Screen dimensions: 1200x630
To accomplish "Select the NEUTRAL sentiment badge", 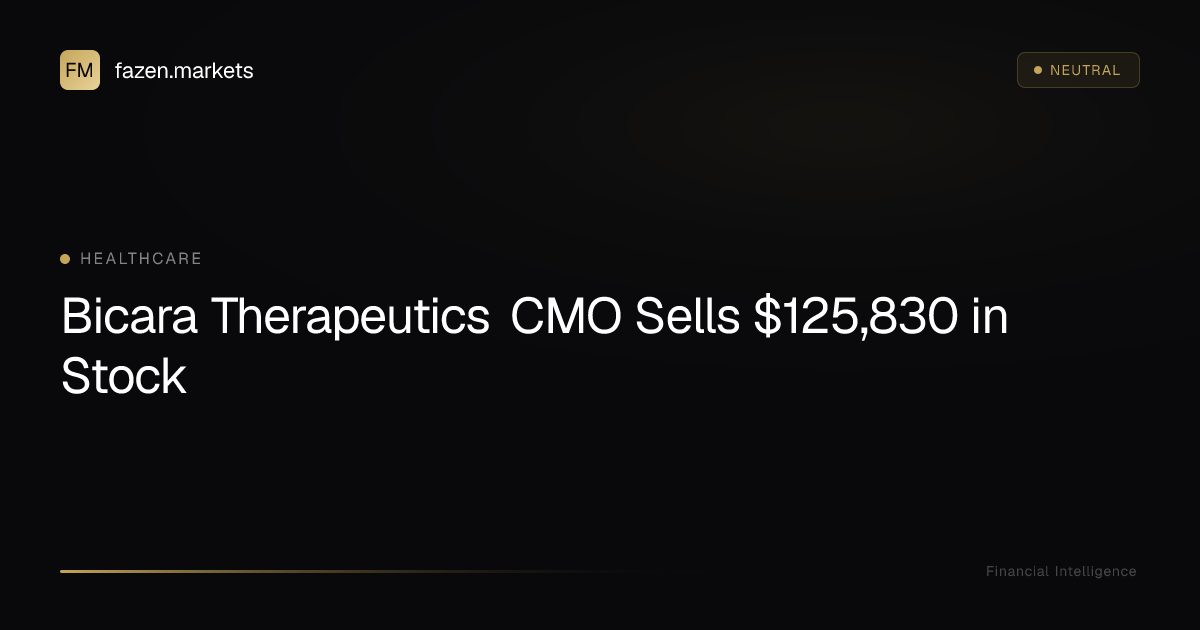I will [1078, 70].
